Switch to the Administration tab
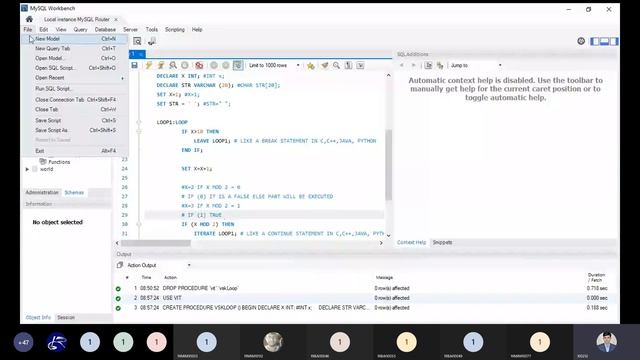Image resolution: width=640 pixels, height=360 pixels. [x=42, y=192]
